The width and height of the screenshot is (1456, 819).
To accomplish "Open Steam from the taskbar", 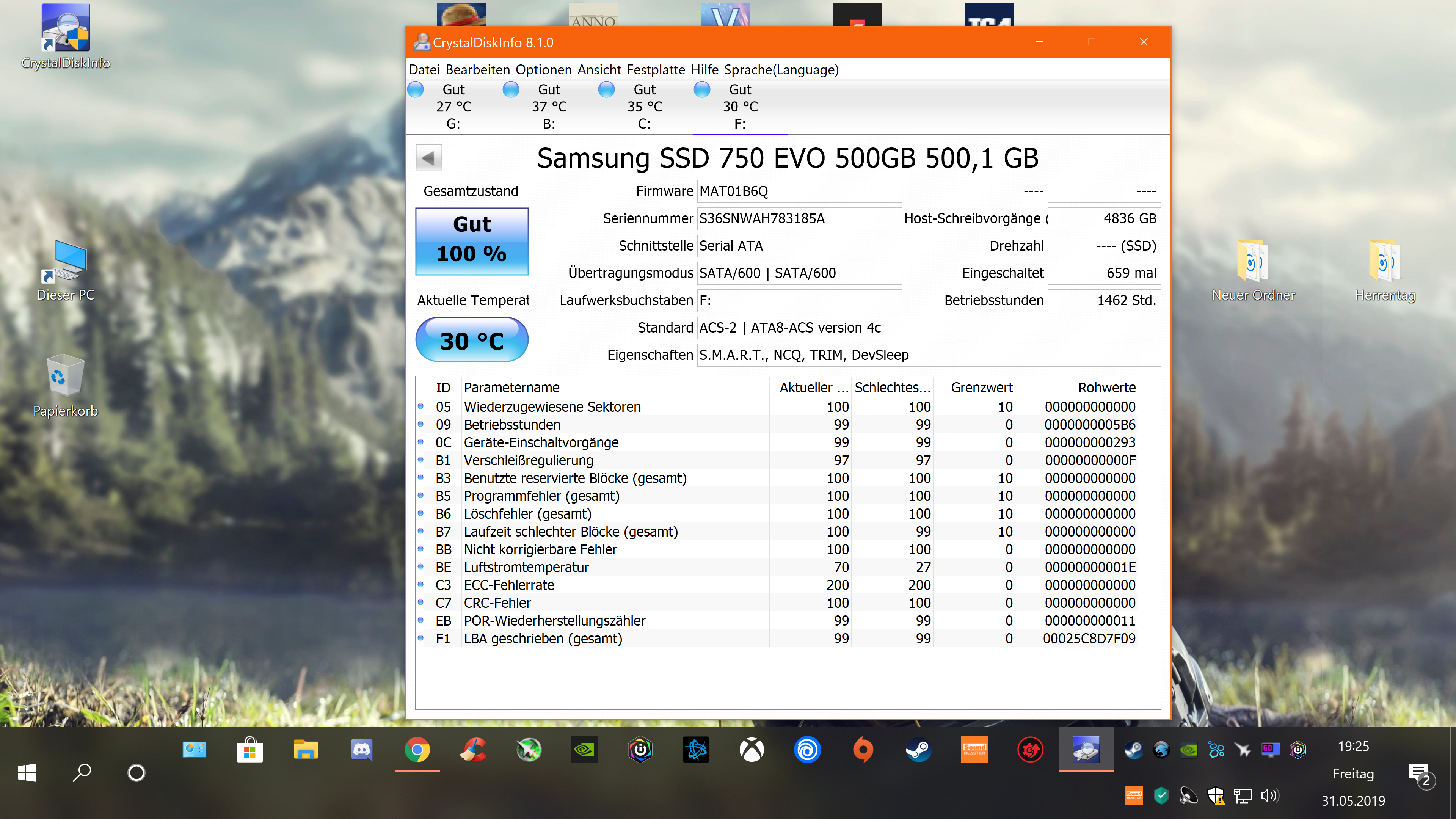I will pos(918,750).
